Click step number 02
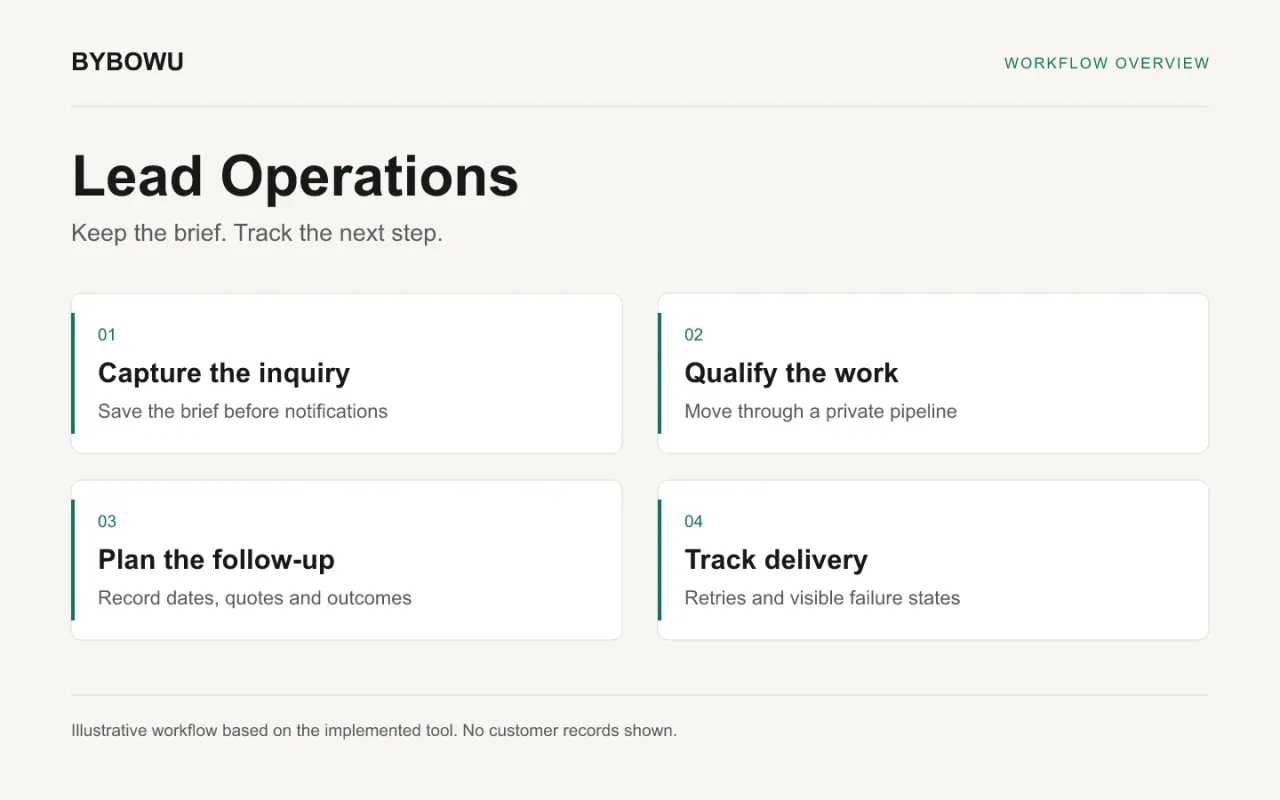 [694, 335]
